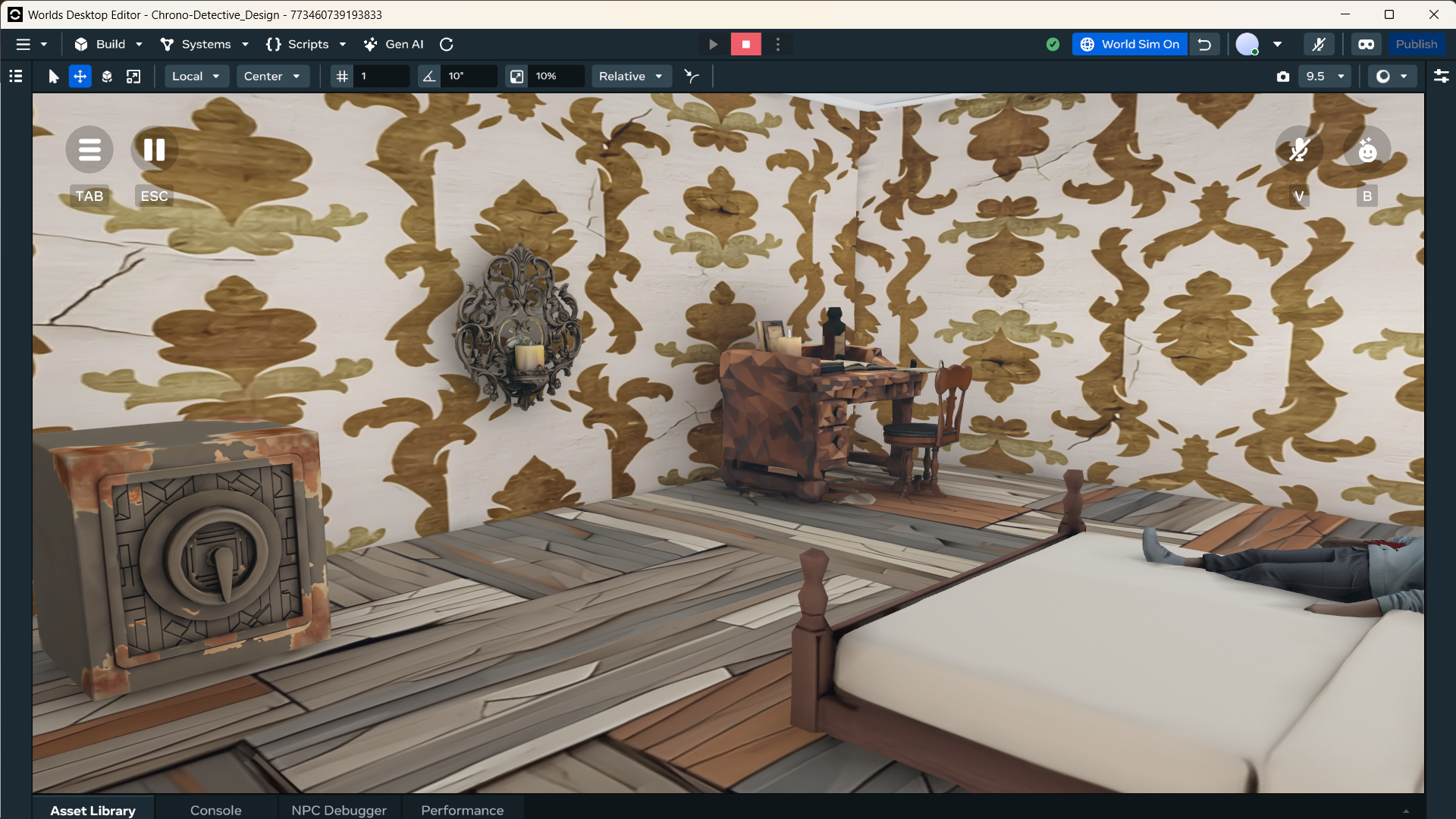
Task: Toggle grid snapping icon
Action: tap(343, 77)
